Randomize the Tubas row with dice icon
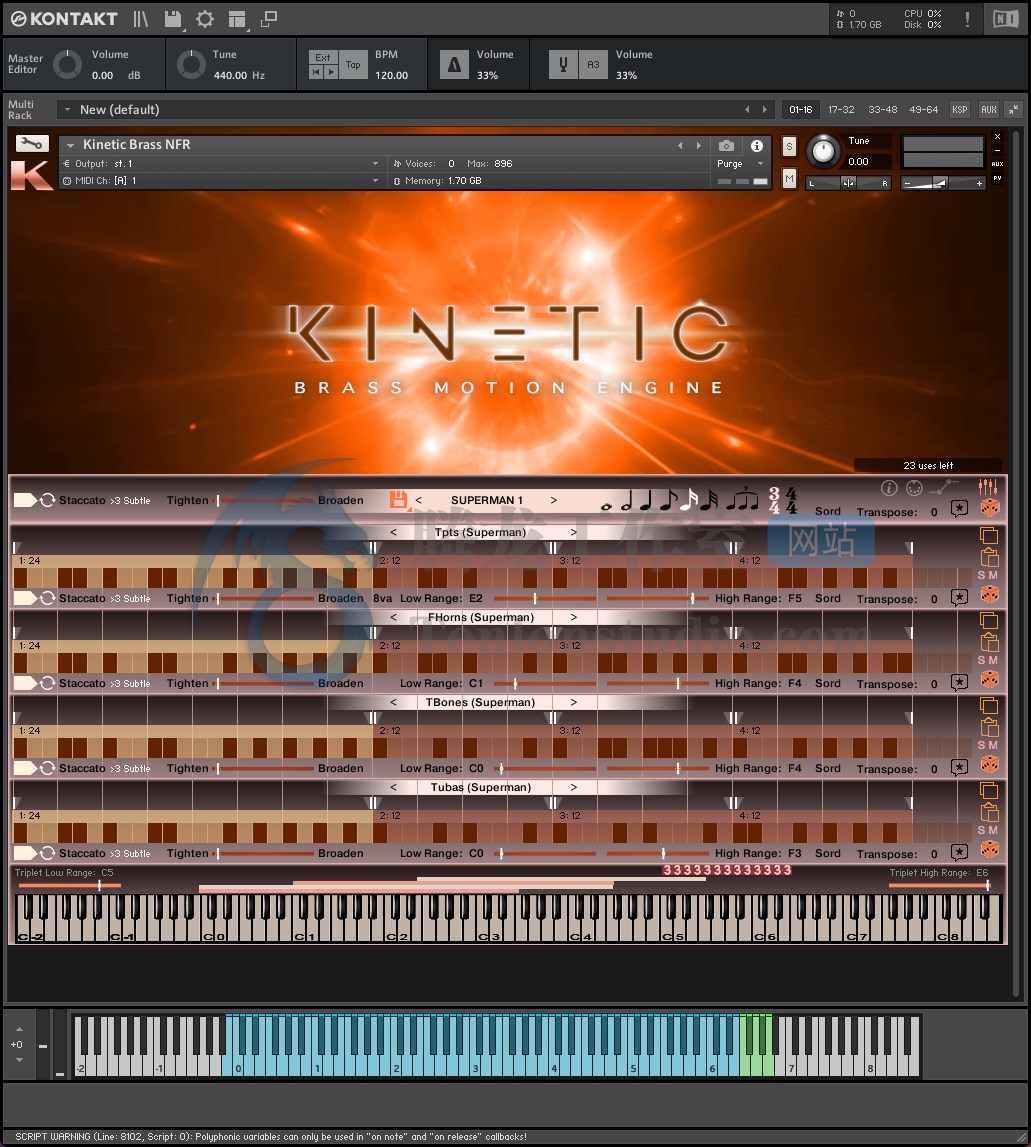This screenshot has width=1031, height=1147. coord(989,849)
